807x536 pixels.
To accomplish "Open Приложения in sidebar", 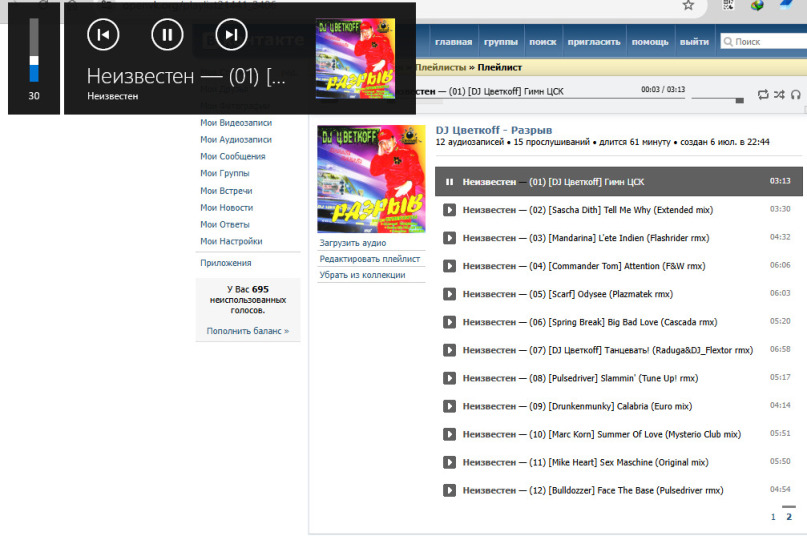I will [x=226, y=263].
